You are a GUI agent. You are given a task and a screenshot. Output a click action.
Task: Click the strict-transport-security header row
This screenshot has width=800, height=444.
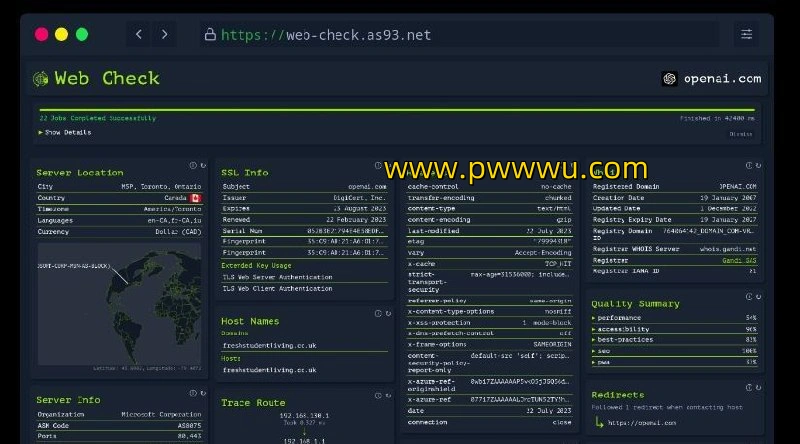click(489, 282)
